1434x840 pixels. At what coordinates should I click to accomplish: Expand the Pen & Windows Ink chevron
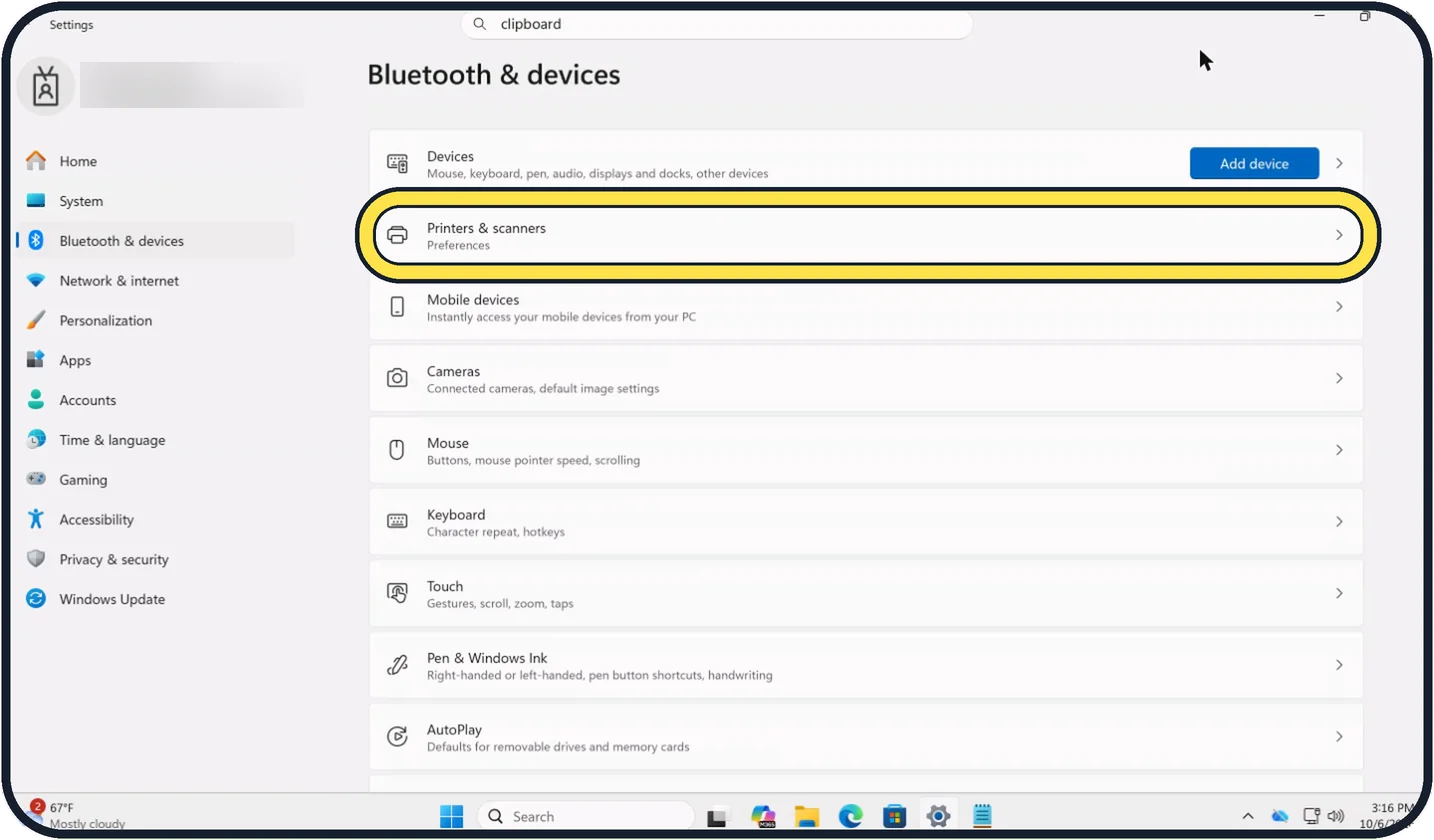tap(1339, 665)
